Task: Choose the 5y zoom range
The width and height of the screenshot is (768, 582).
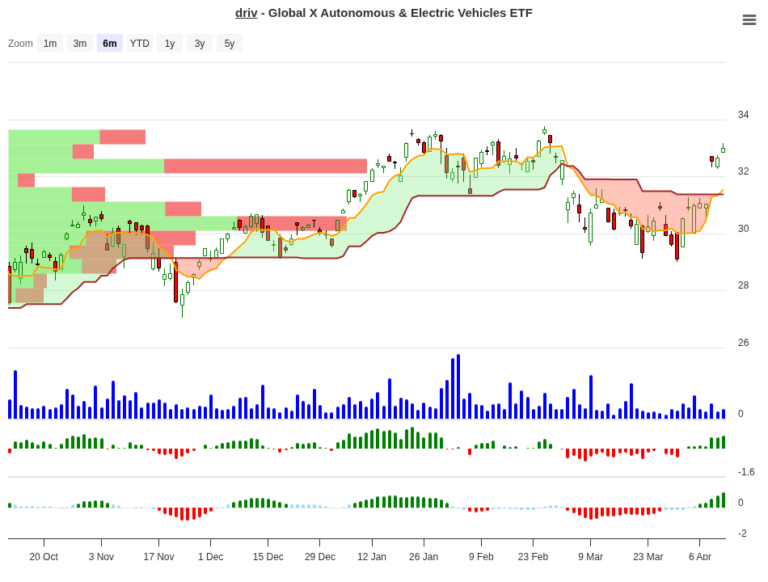Action: [229, 43]
